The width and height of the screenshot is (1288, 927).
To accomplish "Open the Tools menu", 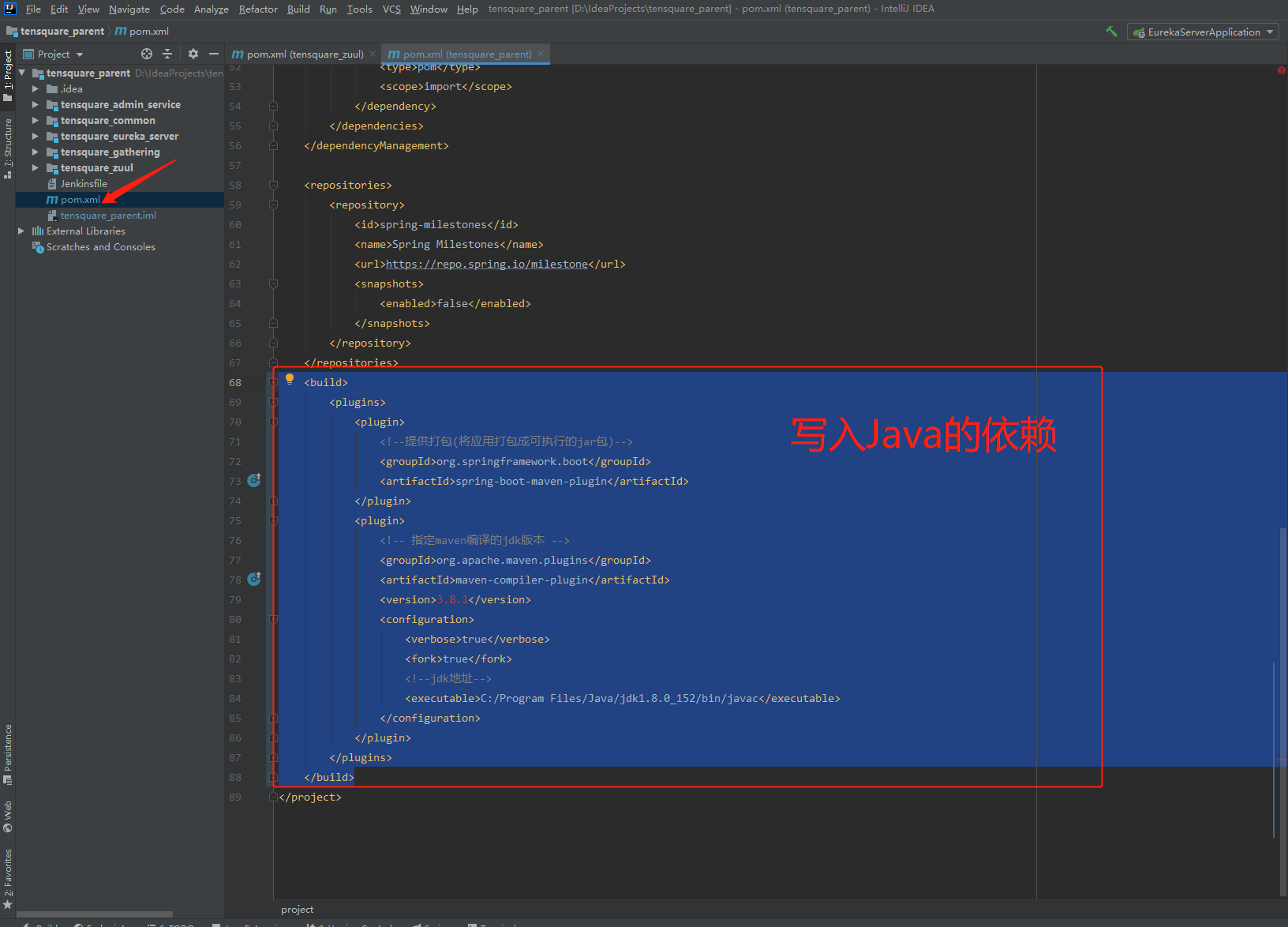I will [360, 9].
